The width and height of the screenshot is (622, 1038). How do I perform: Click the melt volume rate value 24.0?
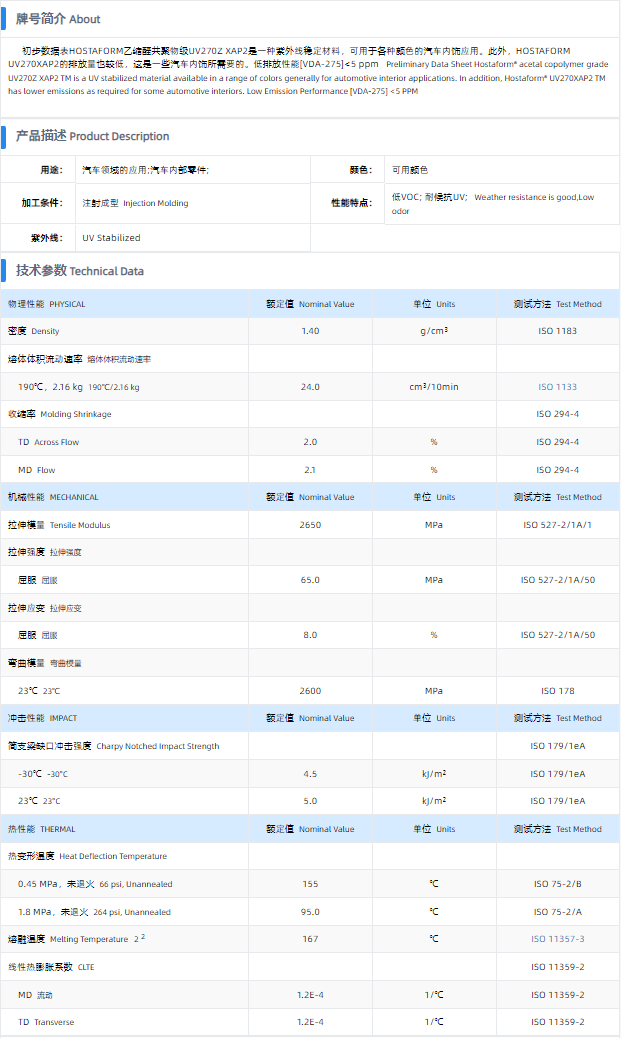[x=310, y=387]
